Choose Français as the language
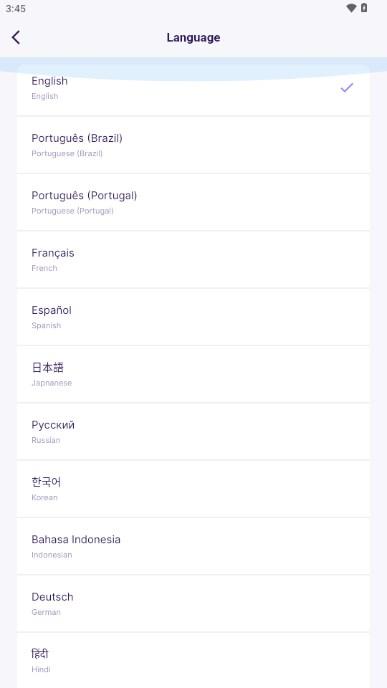The height and width of the screenshot is (688, 387). pyautogui.click(x=193, y=260)
